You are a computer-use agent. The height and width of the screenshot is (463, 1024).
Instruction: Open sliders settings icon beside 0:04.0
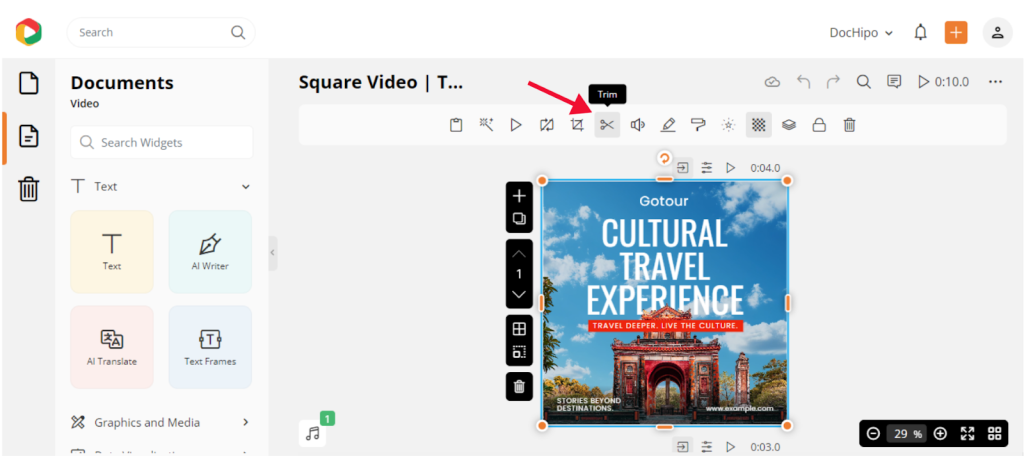click(x=707, y=168)
